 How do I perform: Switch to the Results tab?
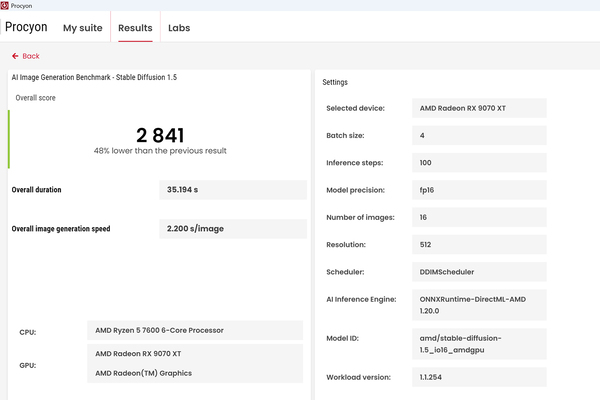135,28
